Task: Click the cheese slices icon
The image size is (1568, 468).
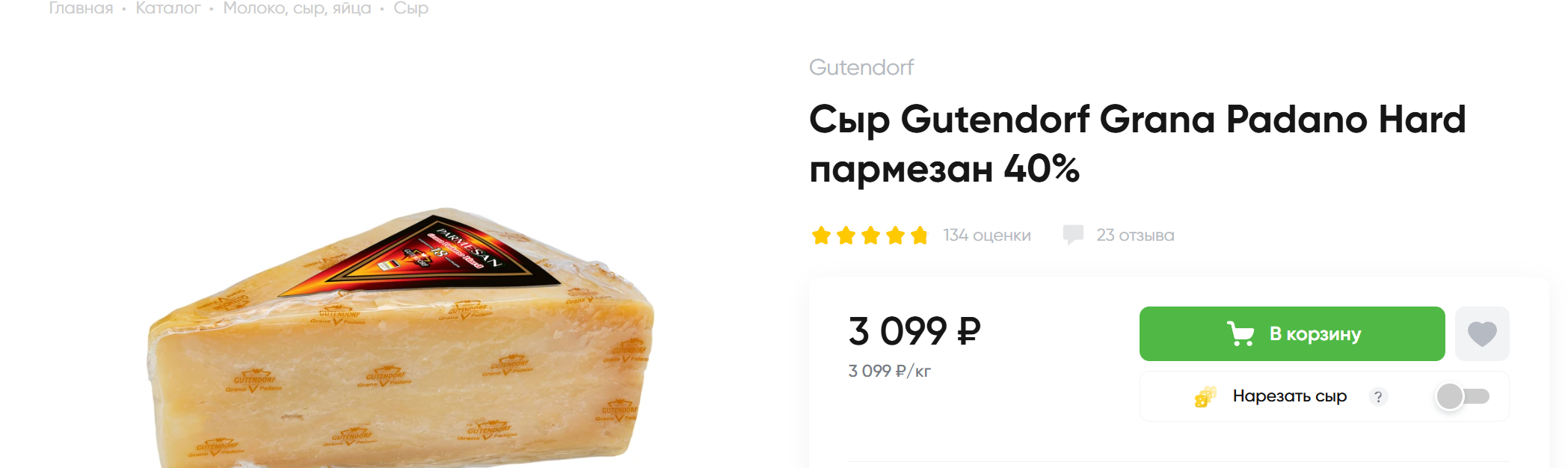Action: tap(1205, 396)
